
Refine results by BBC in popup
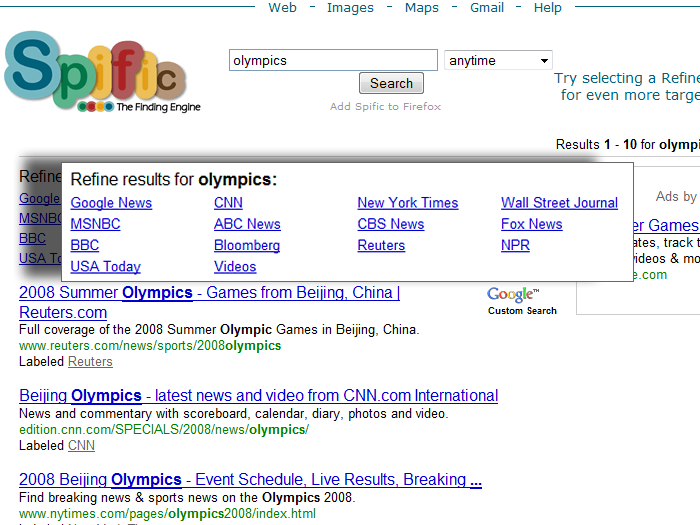(85, 245)
